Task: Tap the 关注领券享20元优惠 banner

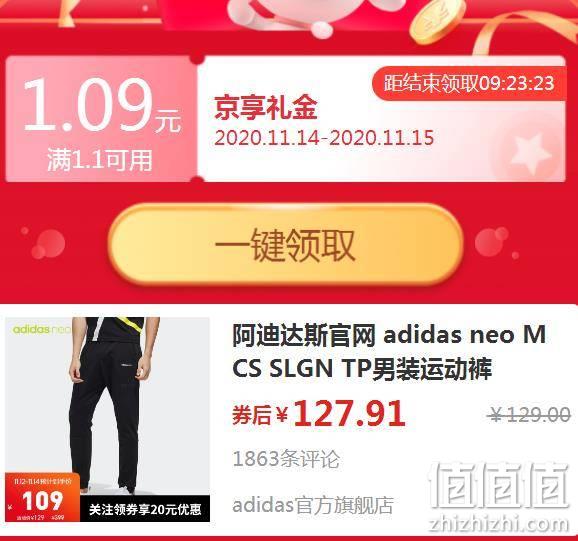Action: (145, 509)
